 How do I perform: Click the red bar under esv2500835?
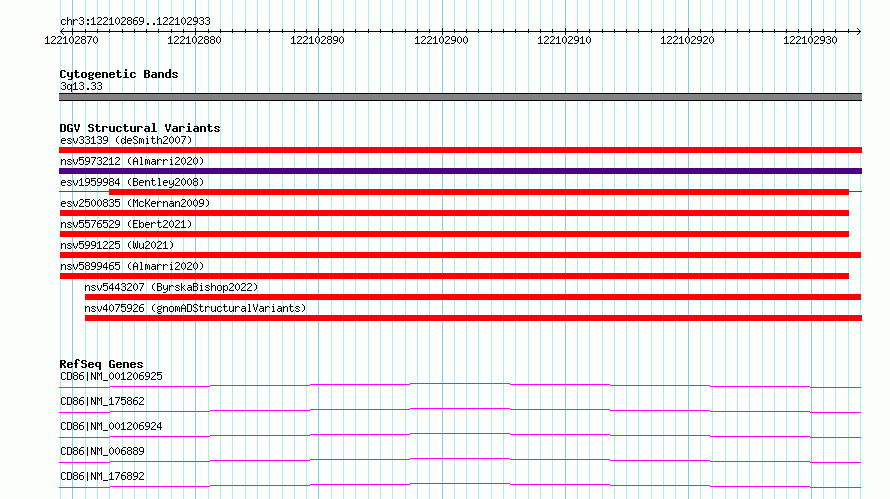click(x=454, y=213)
